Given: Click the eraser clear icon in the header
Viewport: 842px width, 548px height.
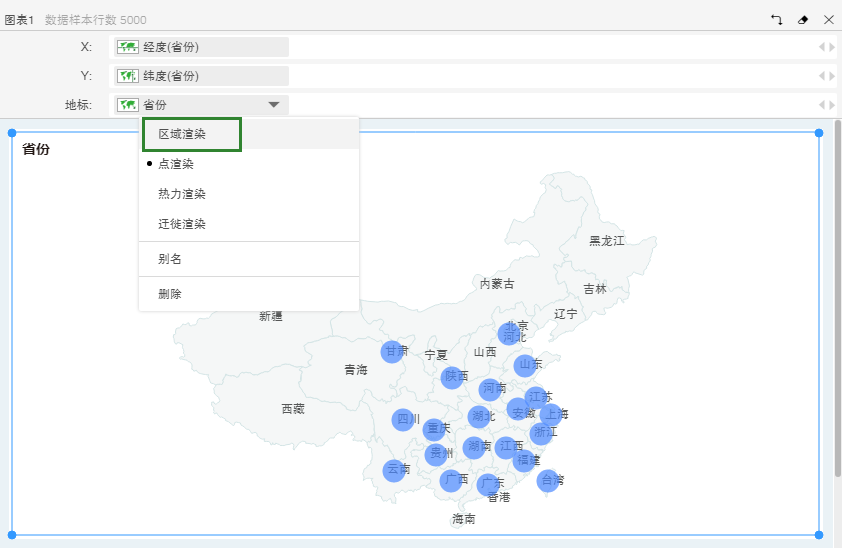Looking at the screenshot, I should tap(803, 20).
